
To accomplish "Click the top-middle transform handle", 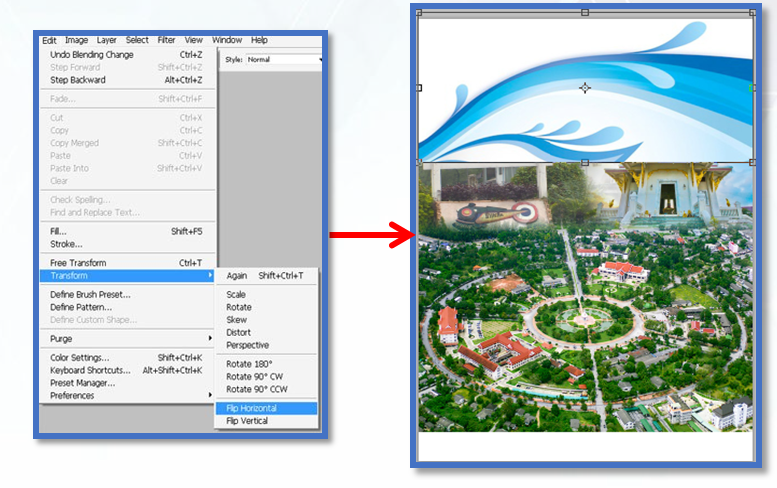I will coord(585,12).
